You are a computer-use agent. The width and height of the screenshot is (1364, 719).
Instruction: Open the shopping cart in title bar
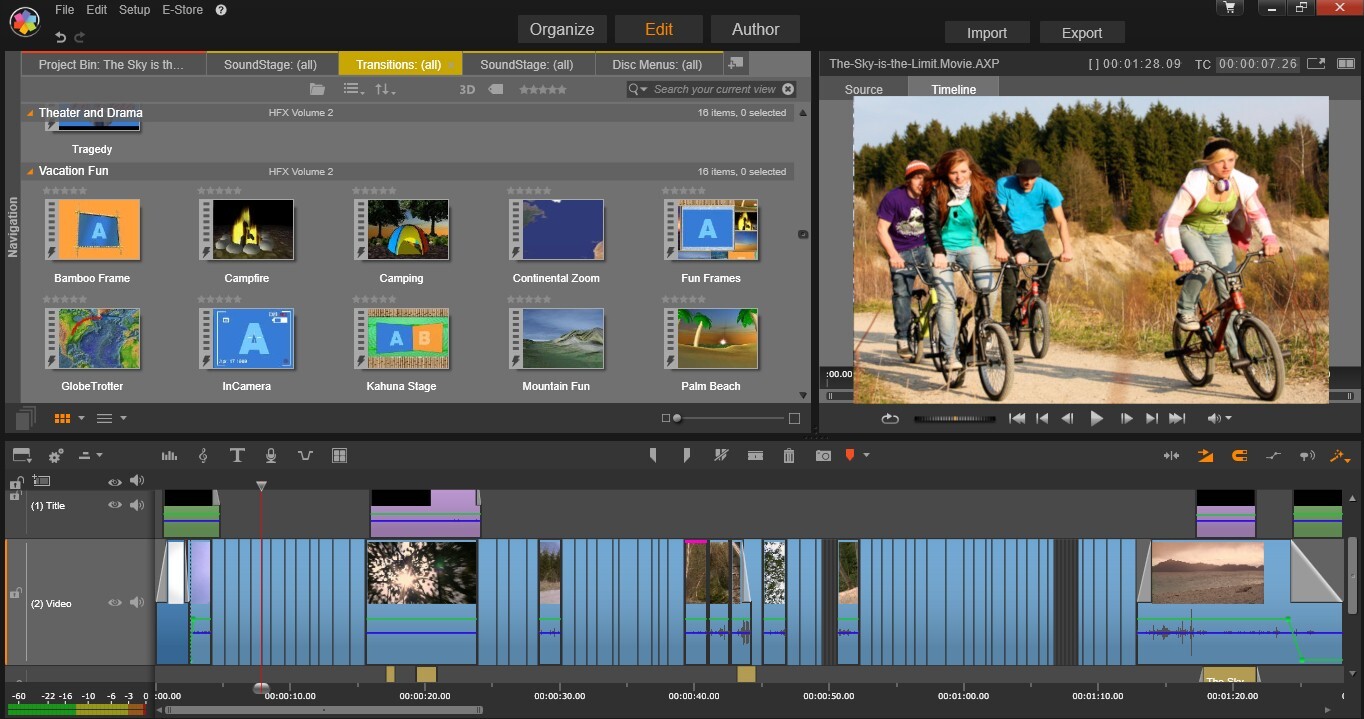(1229, 7)
